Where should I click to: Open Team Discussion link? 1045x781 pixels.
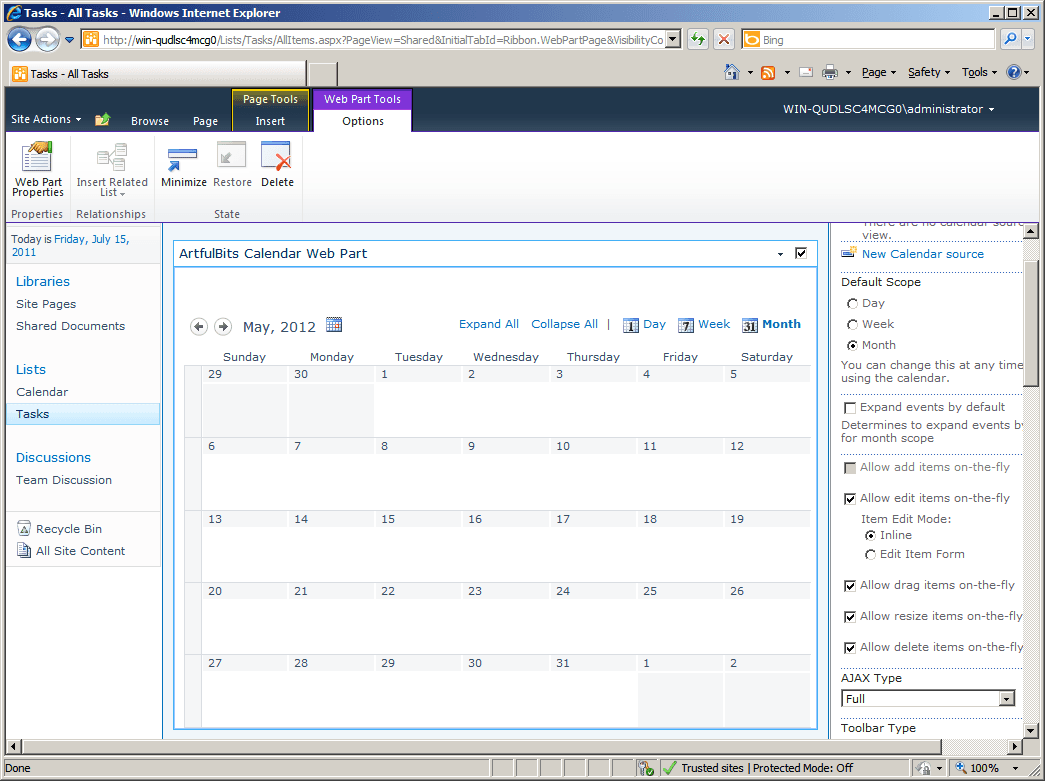click(64, 480)
